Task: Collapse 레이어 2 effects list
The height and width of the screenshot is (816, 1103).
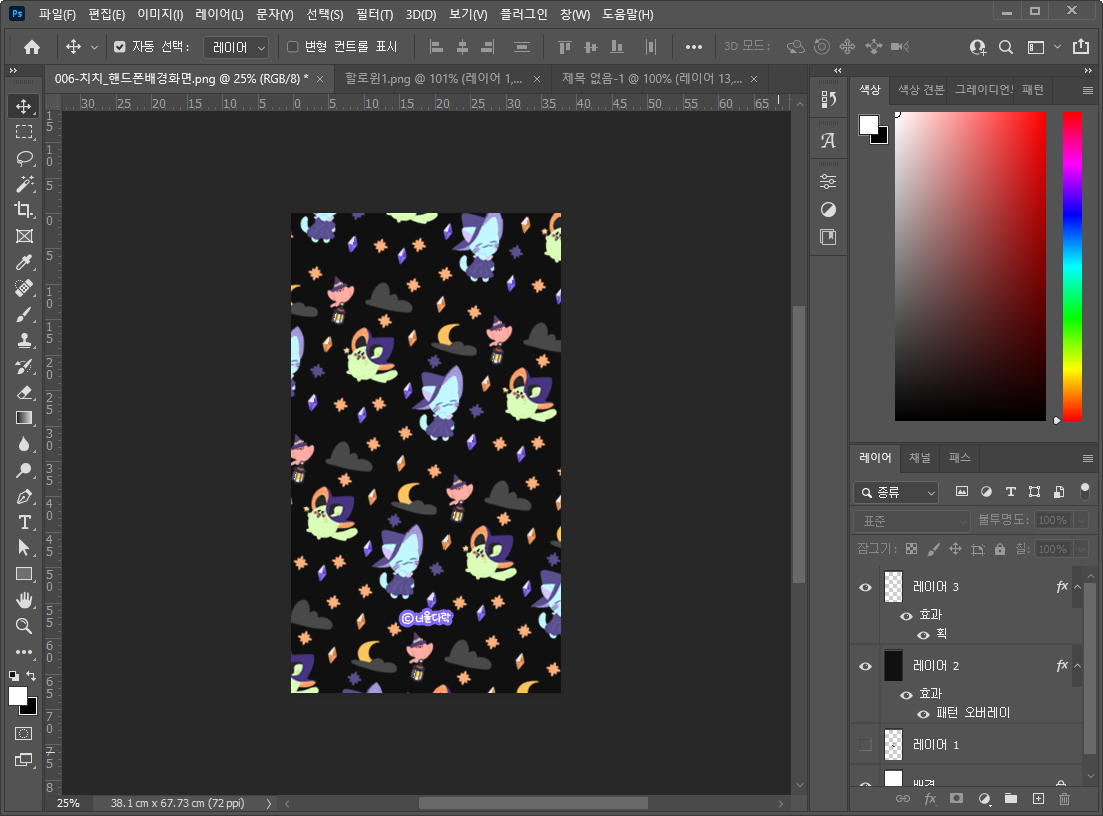Action: tap(1077, 665)
